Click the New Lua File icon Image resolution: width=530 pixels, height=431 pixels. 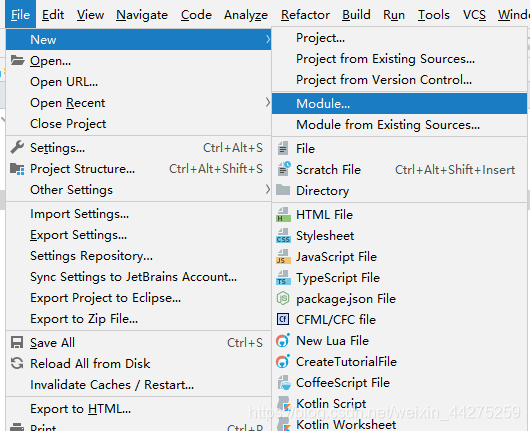283,340
